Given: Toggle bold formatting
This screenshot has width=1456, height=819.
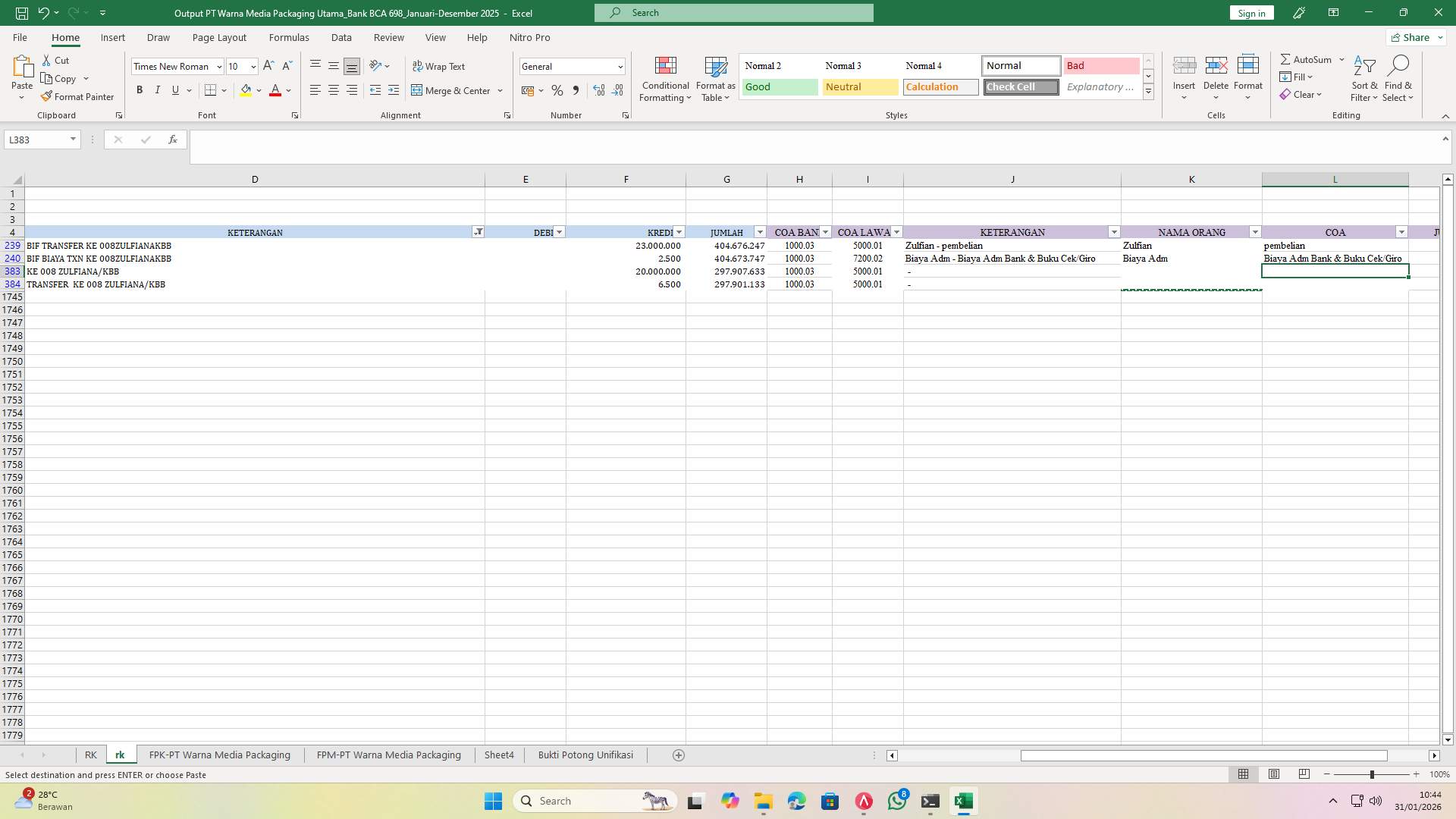Looking at the screenshot, I should 140,89.
